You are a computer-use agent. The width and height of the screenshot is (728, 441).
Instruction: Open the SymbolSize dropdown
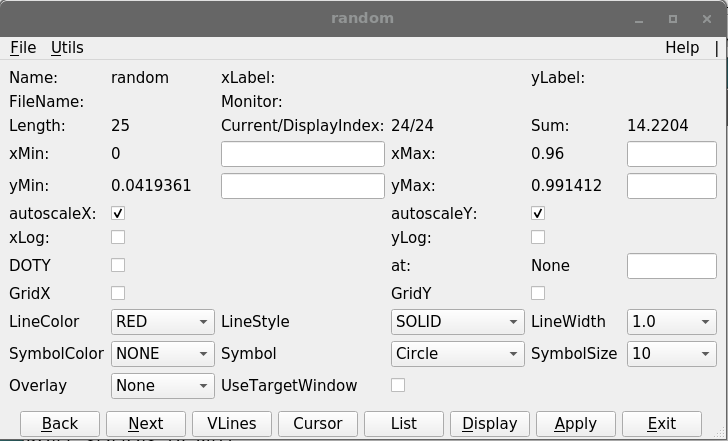671,354
